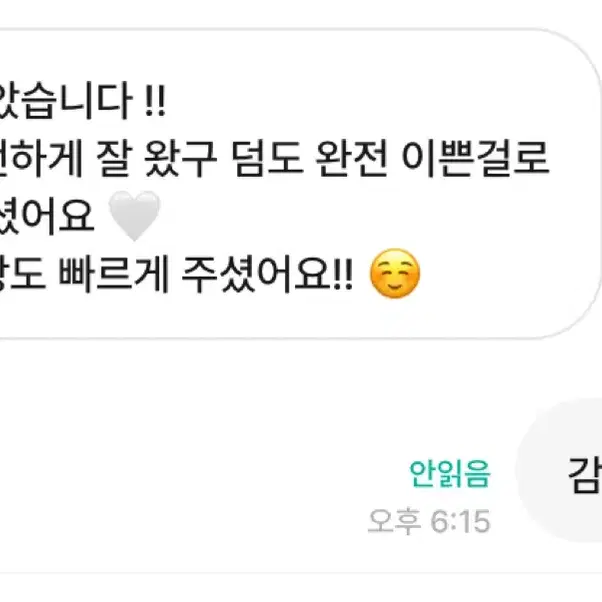Viewport: 602px width, 602px height.
Task: Select the words 잘 왔구 in message
Action: click(157, 159)
